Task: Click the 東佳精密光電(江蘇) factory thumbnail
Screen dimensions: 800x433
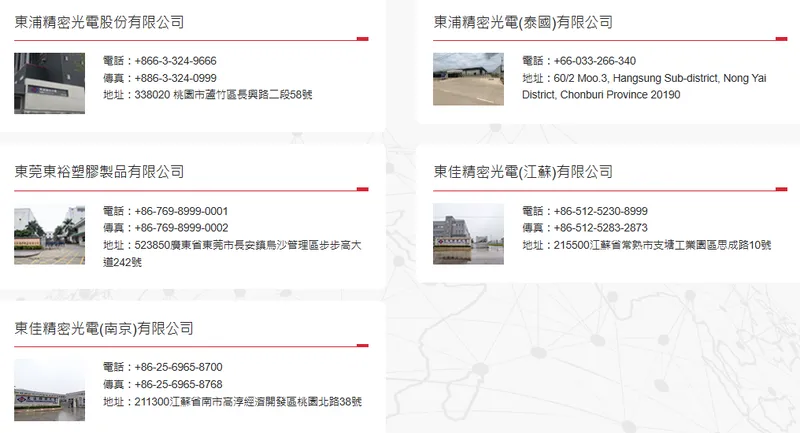Action: pyautogui.click(x=468, y=234)
